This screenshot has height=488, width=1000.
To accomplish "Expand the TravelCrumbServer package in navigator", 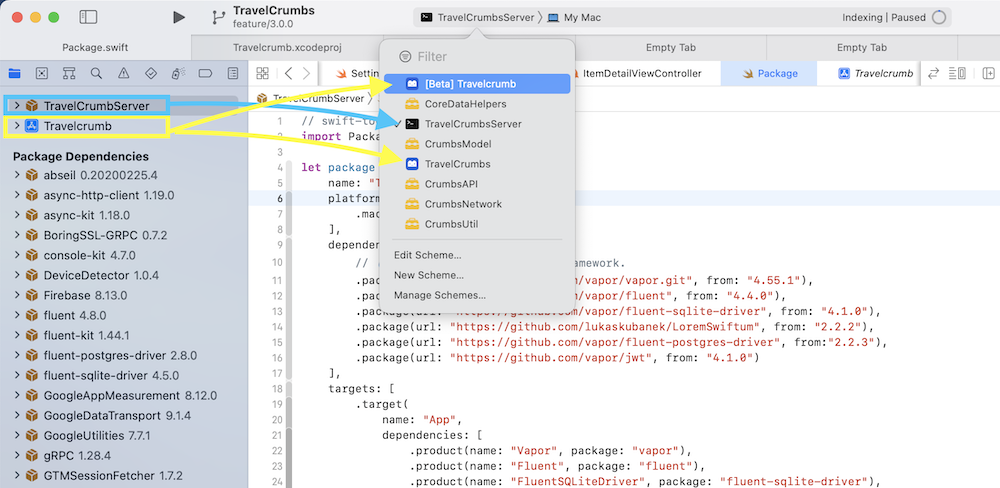I will [17, 106].
